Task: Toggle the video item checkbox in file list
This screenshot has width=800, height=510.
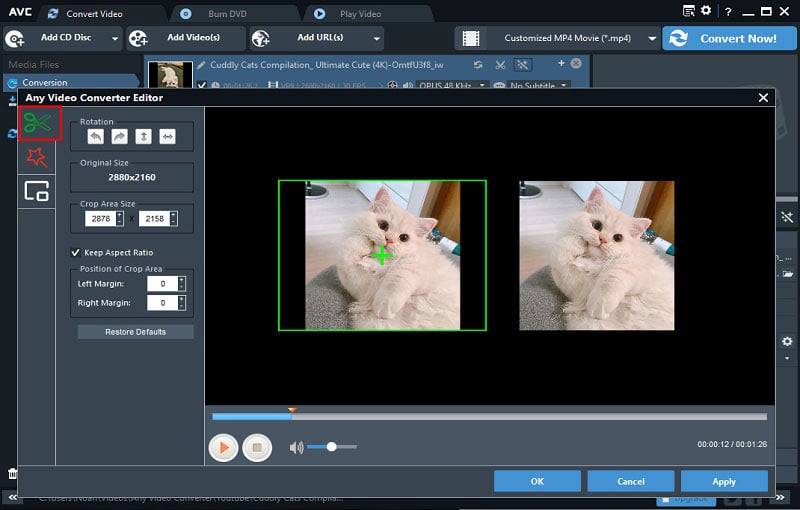Action: (202, 85)
